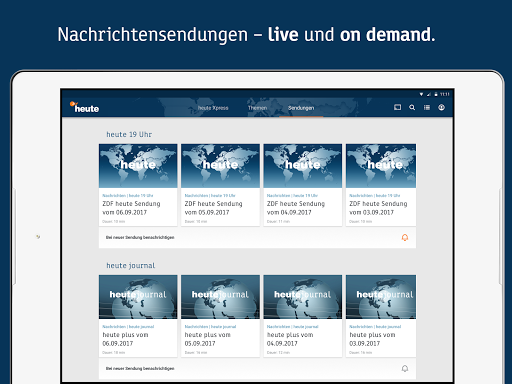Select the Sendungen tab
The width and height of the screenshot is (512, 384).
tap(301, 108)
